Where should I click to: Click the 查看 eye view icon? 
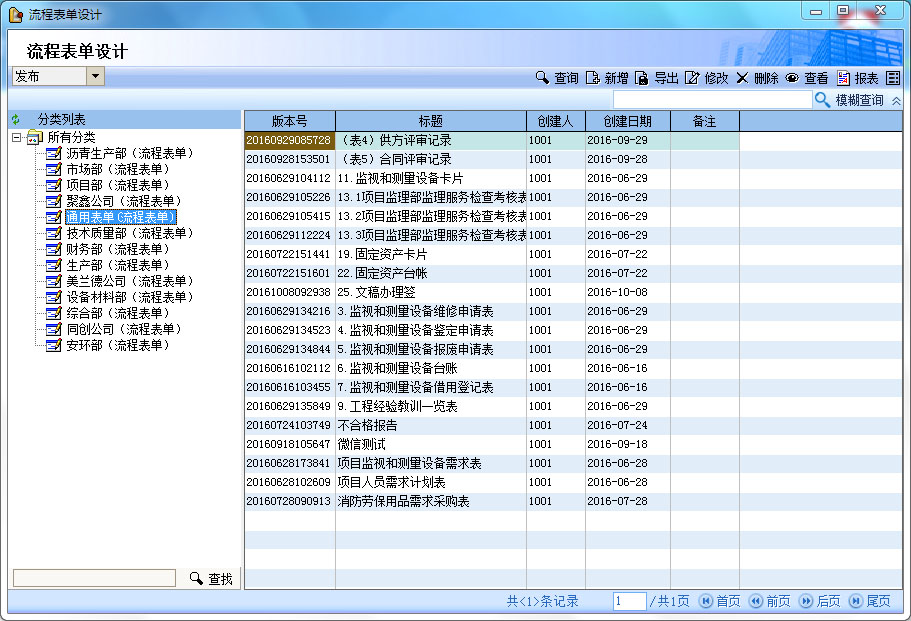pyautogui.click(x=792, y=78)
